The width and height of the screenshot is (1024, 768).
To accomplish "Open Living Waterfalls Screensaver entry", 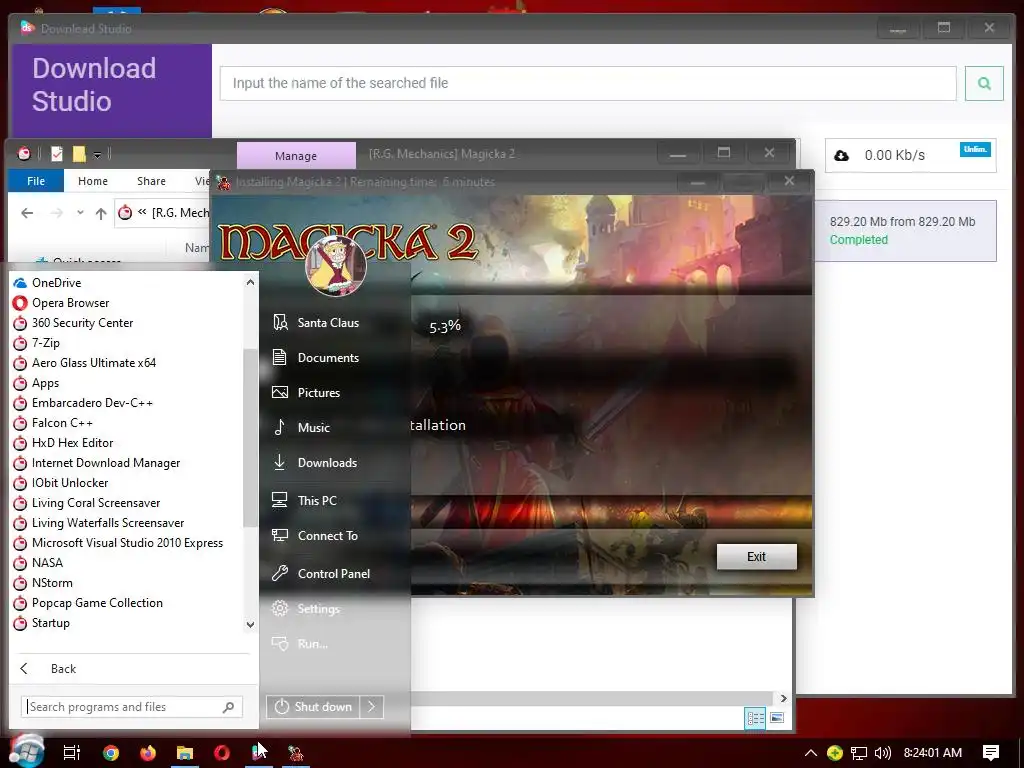I will [x=98, y=523].
